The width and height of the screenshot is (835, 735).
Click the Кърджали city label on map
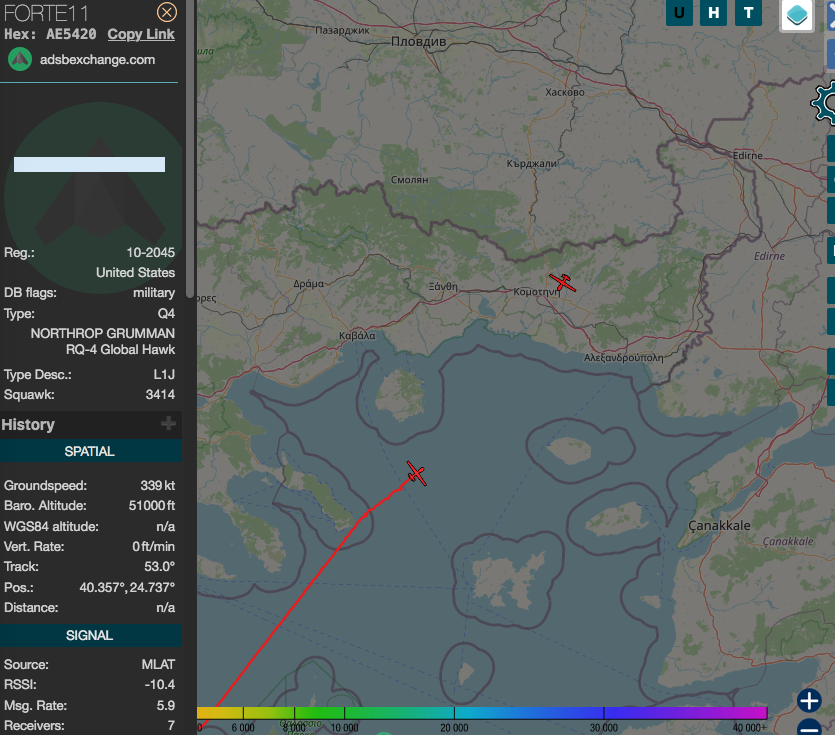[x=531, y=164]
